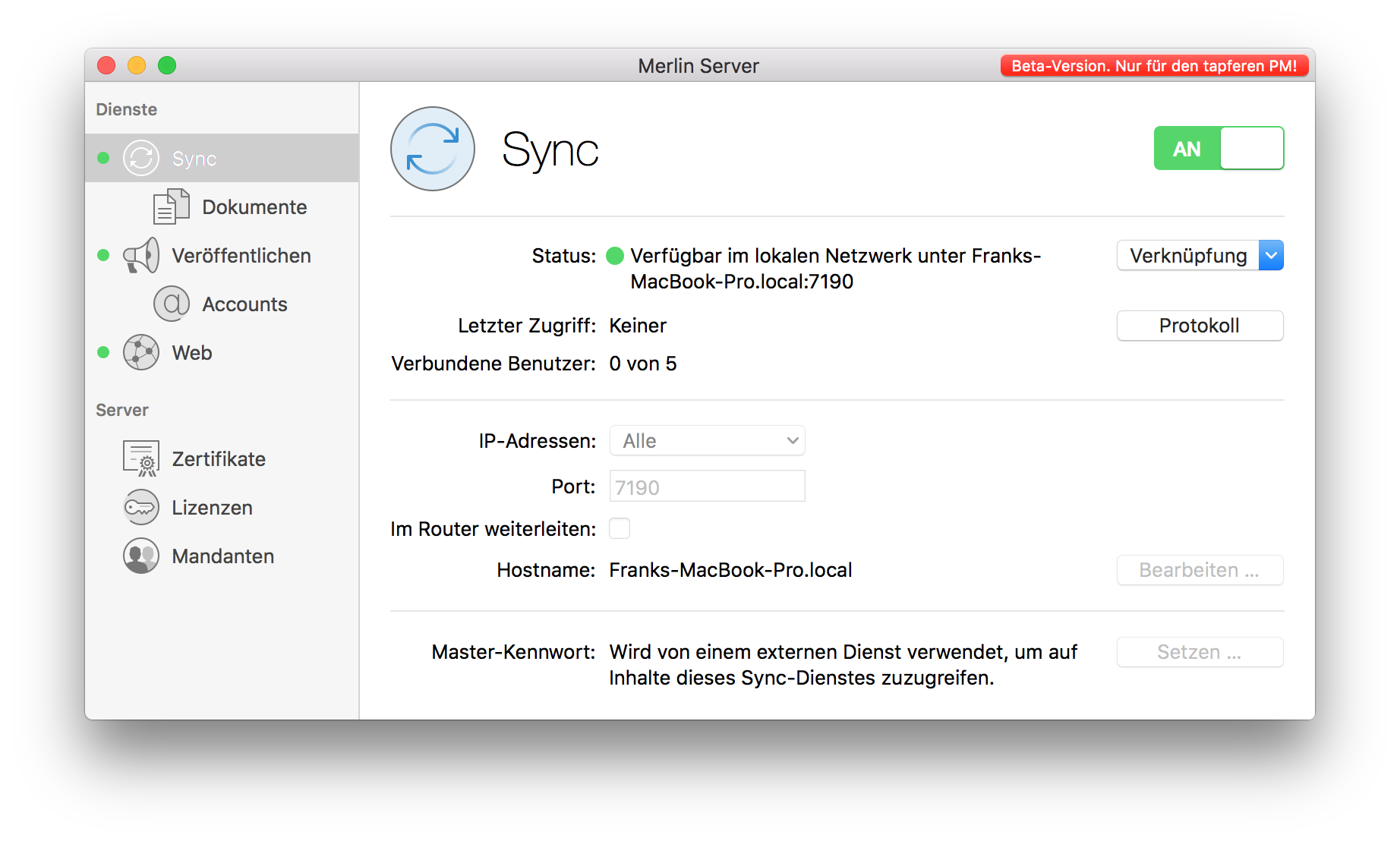Enable Im Router weiterleiten

pos(620,528)
